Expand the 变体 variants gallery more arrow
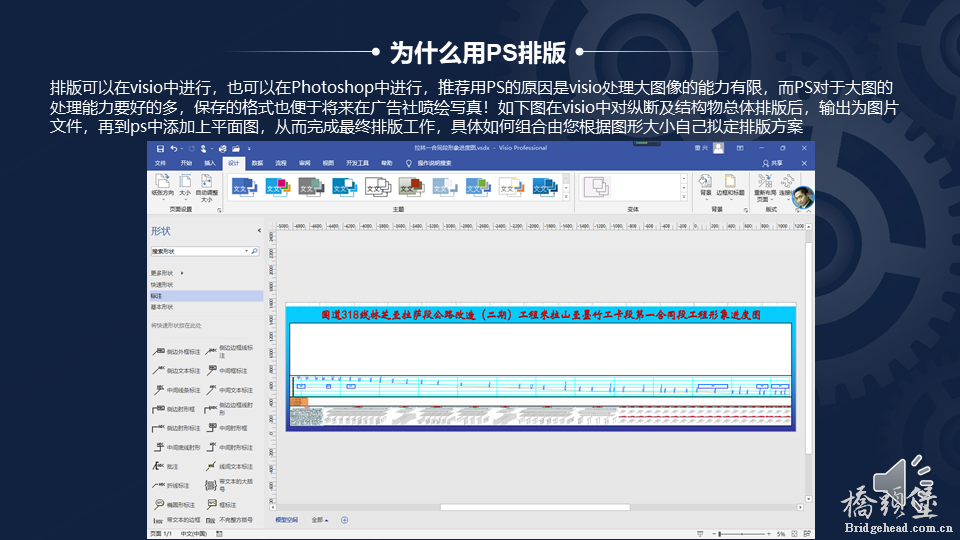960x540 pixels. tap(684, 198)
